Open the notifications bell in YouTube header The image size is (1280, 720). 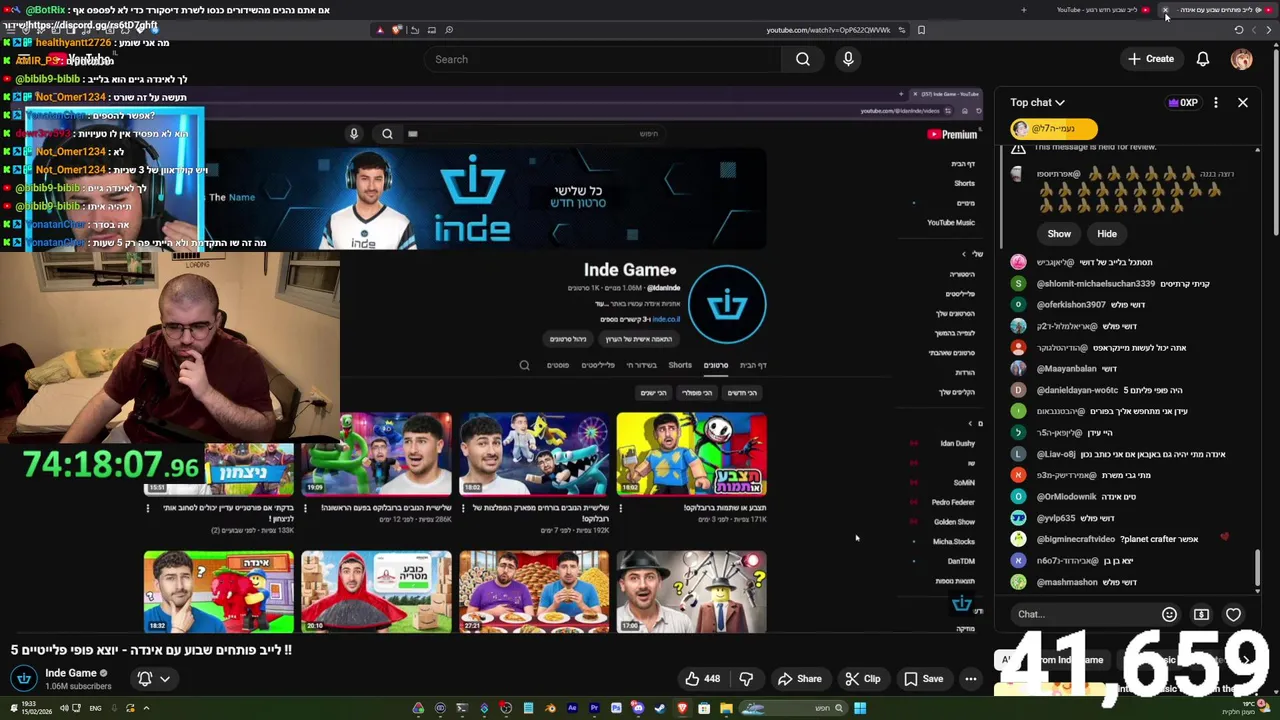(1203, 60)
